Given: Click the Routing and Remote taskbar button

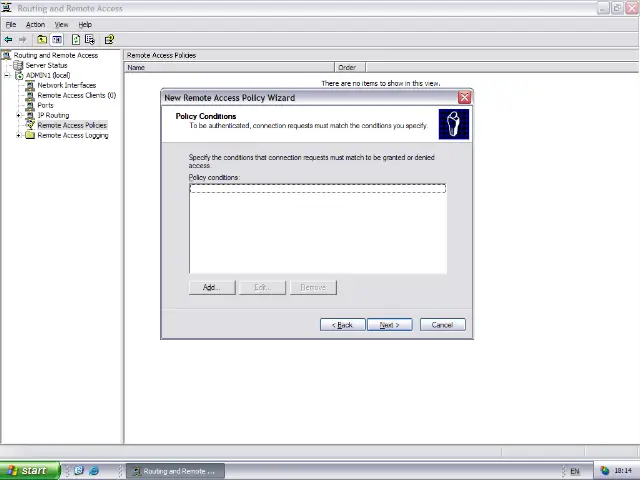Looking at the screenshot, I should [x=176, y=471].
